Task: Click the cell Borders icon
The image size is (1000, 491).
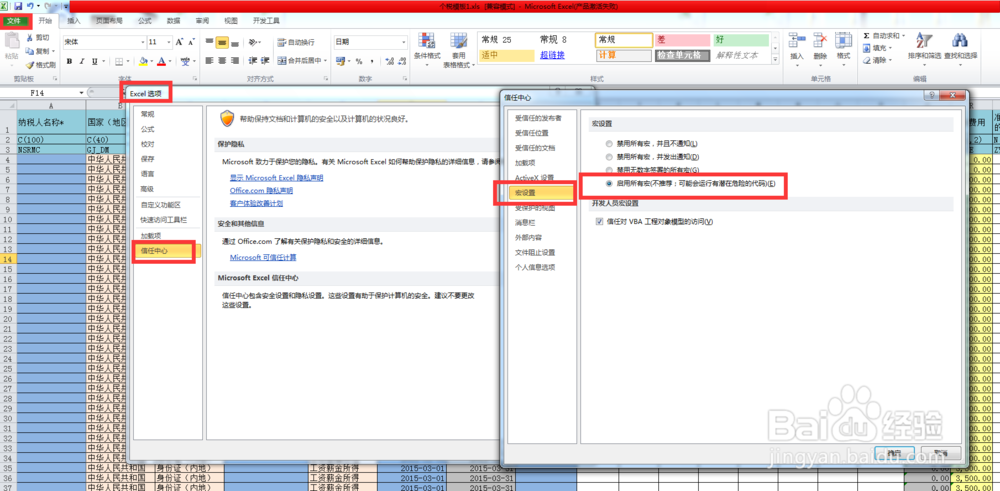Action: (x=119, y=62)
